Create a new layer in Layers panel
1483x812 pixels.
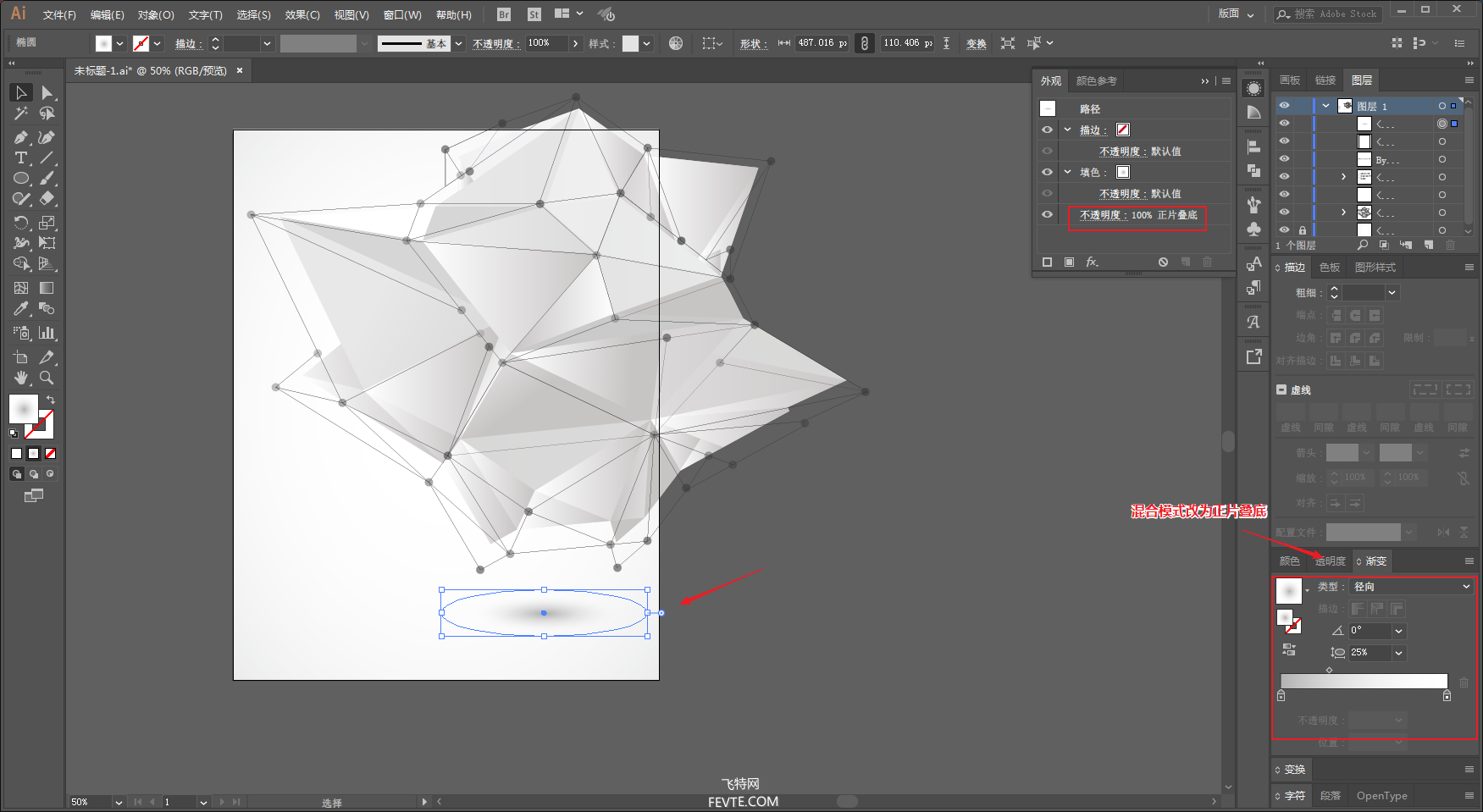pyautogui.click(x=1429, y=245)
